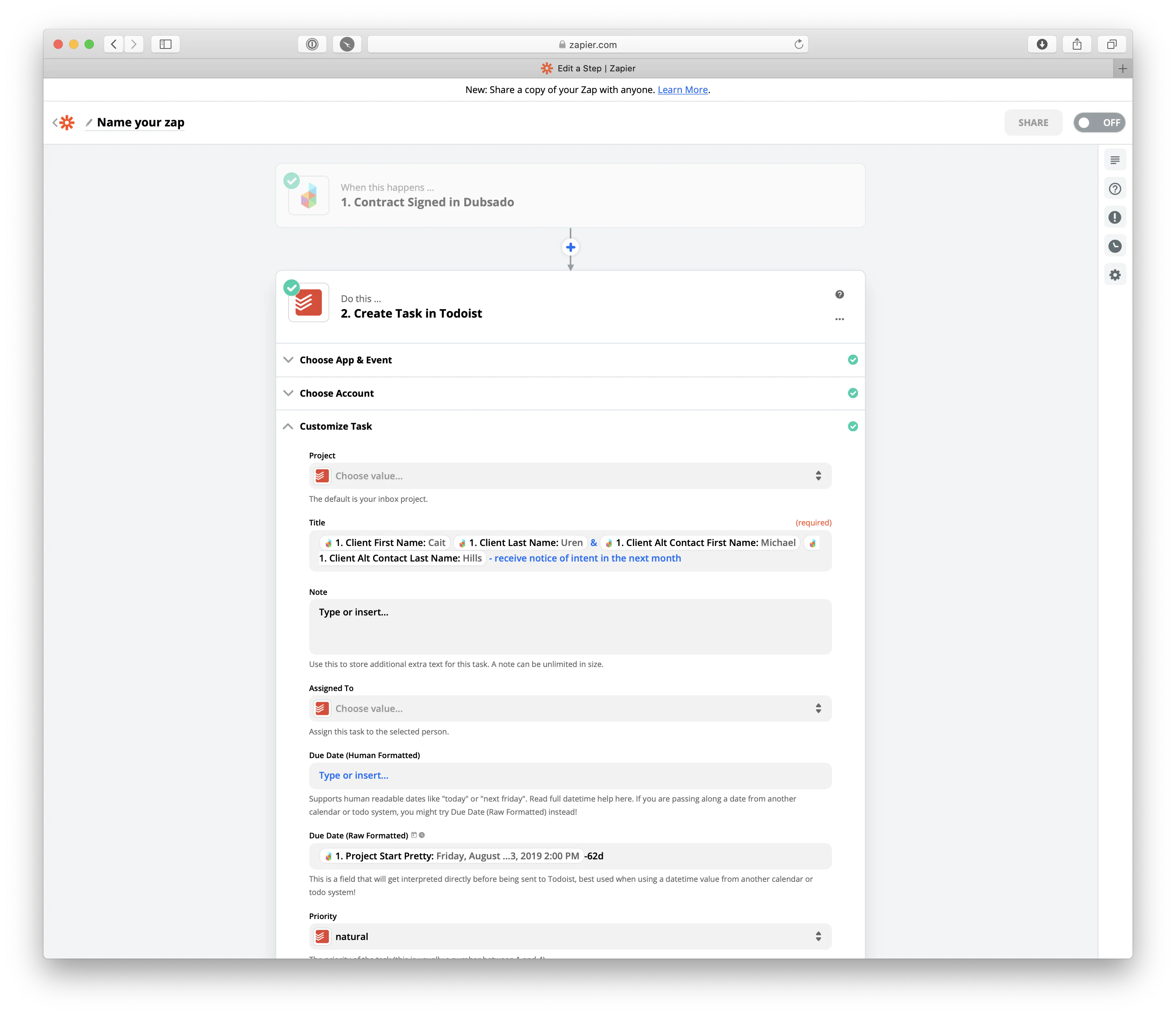Click the Title field with client names
This screenshot has height=1016, width=1176.
571,551
